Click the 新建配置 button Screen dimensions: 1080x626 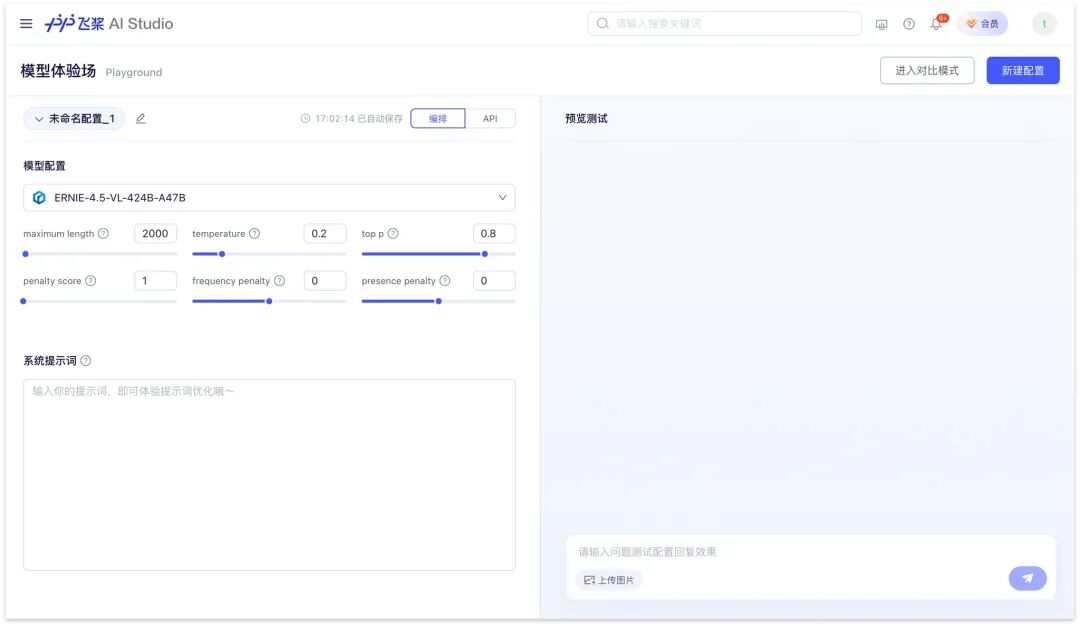tap(1022, 70)
